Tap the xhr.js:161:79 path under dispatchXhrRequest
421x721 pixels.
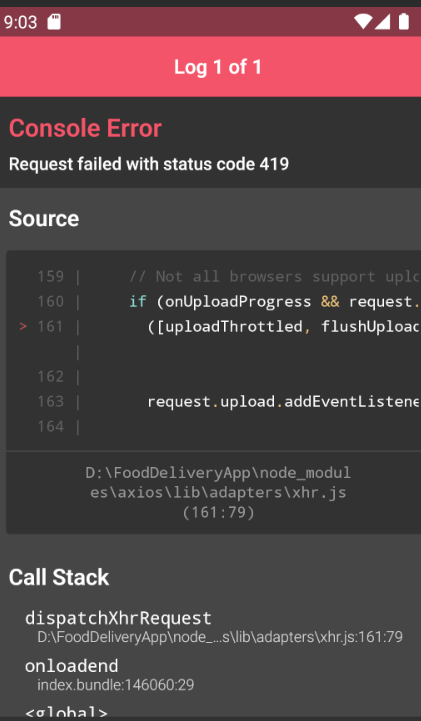[220, 637]
